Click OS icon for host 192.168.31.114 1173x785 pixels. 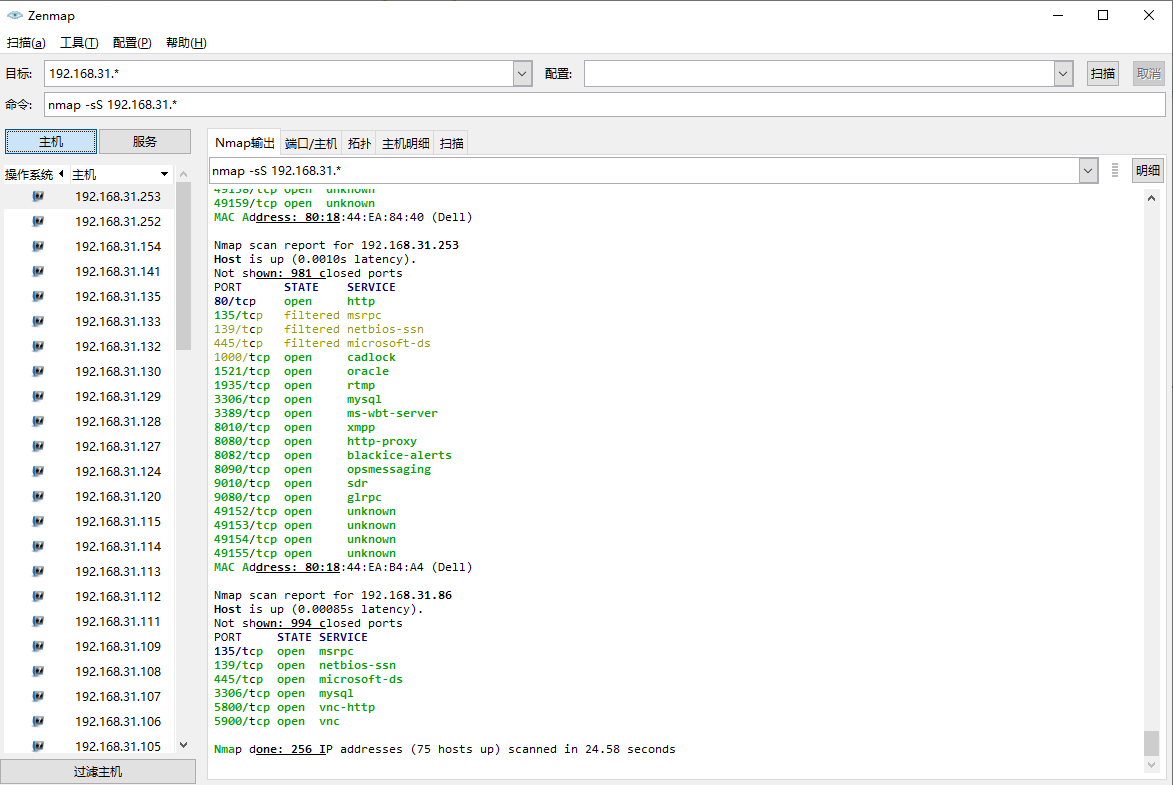coord(38,546)
